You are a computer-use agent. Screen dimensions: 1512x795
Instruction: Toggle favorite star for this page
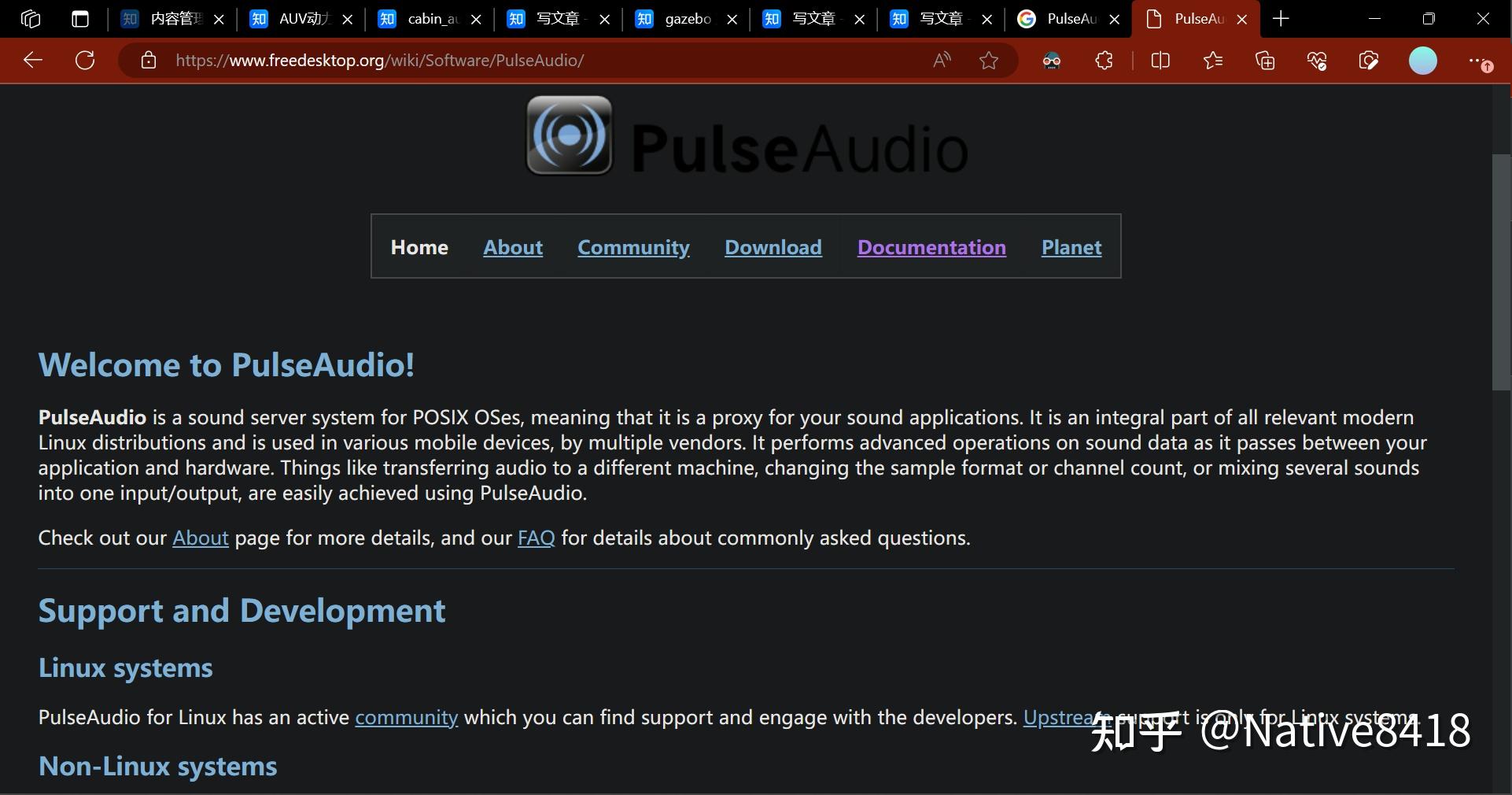pyautogui.click(x=989, y=60)
